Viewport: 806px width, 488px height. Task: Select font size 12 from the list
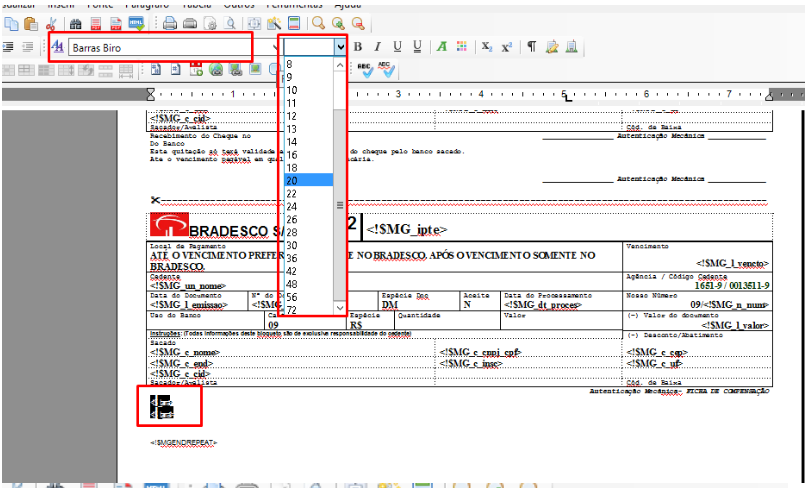[308, 116]
